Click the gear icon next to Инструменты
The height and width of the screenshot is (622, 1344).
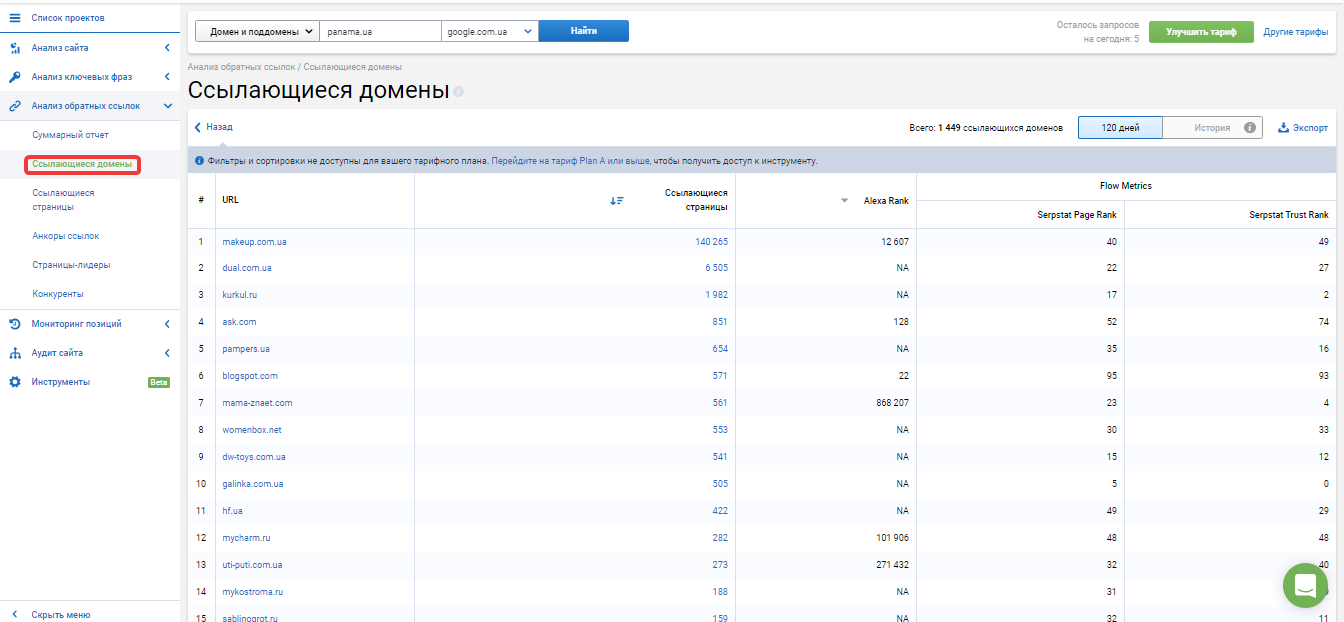click(15, 382)
